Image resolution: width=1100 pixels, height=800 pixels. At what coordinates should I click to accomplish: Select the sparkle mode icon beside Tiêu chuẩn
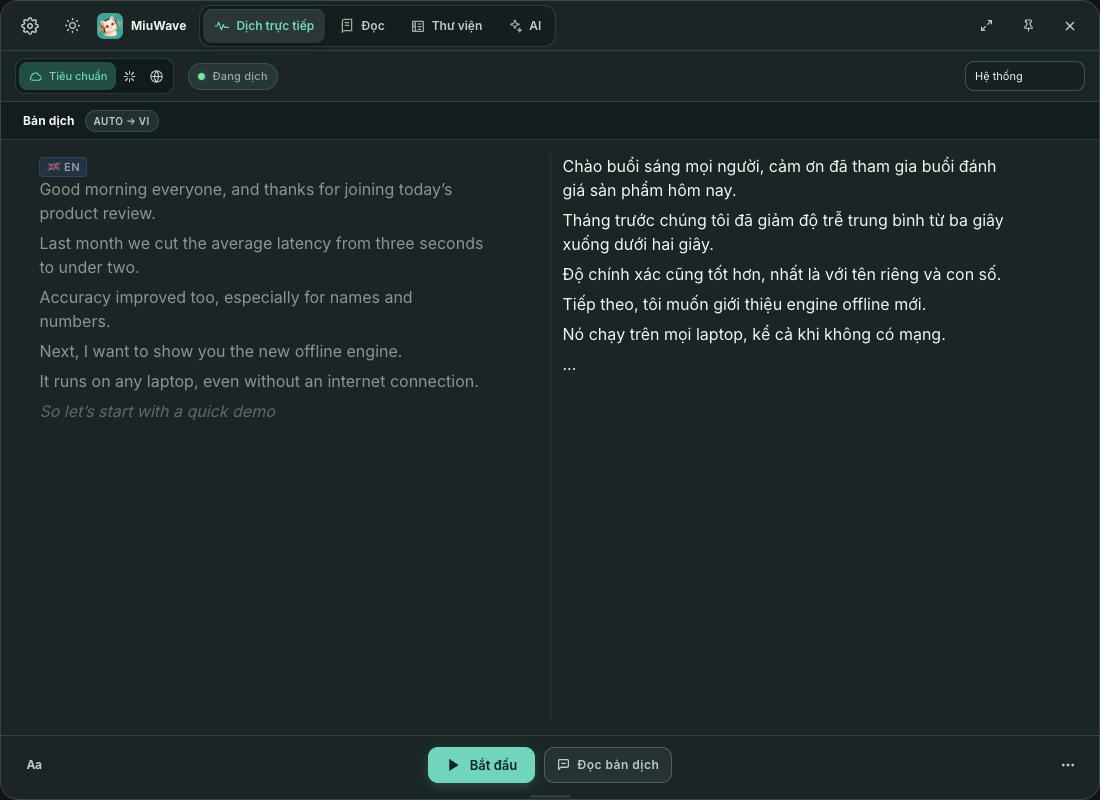[130, 76]
